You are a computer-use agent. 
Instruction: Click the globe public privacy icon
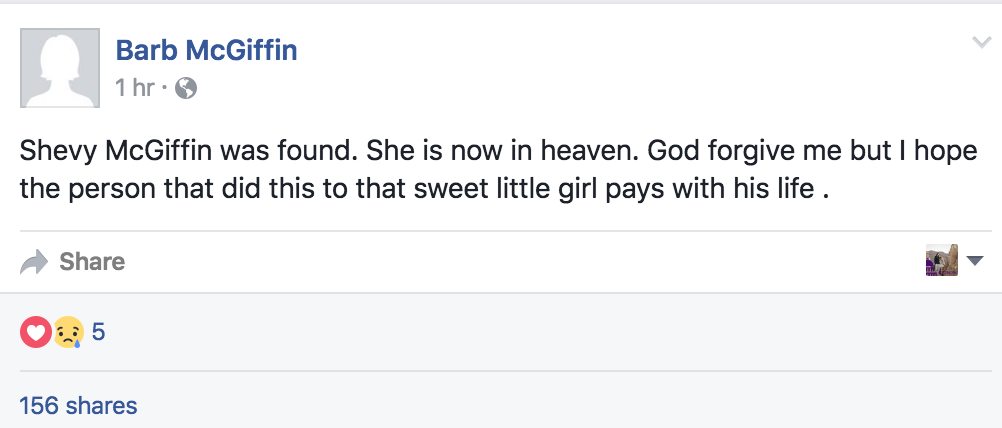coord(185,89)
